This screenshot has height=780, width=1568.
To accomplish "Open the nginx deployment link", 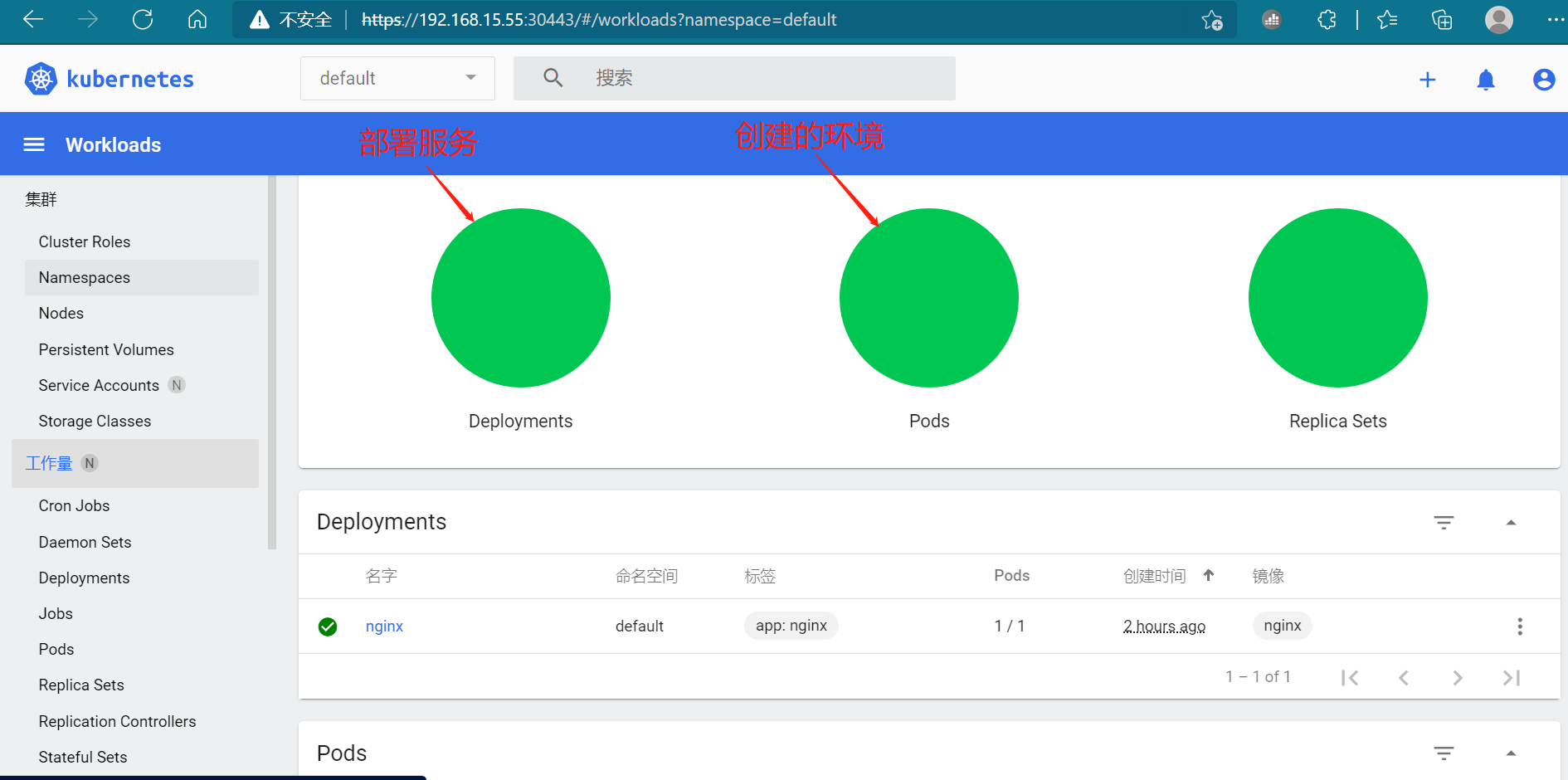I will (384, 626).
